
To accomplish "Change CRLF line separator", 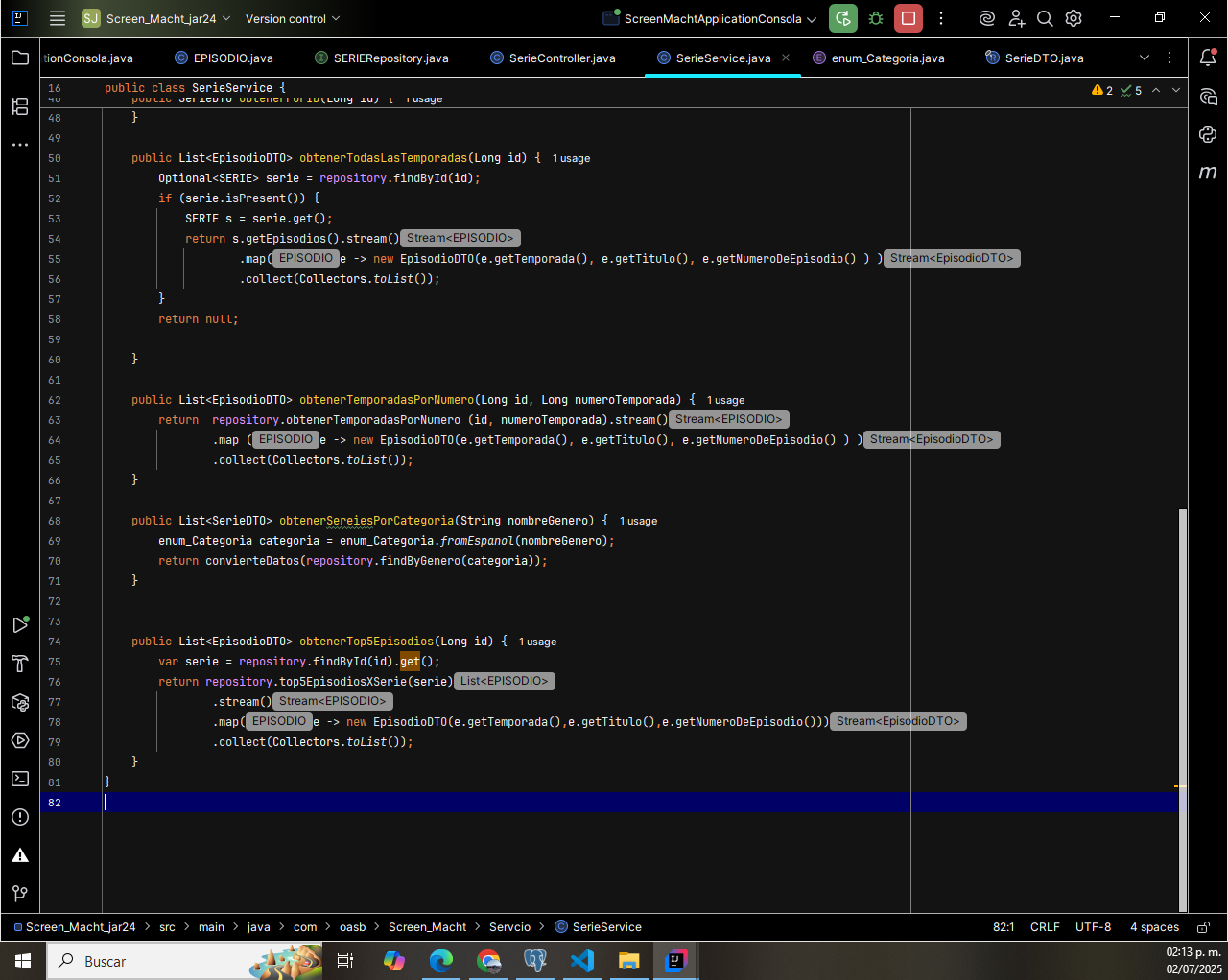I will click(1045, 927).
